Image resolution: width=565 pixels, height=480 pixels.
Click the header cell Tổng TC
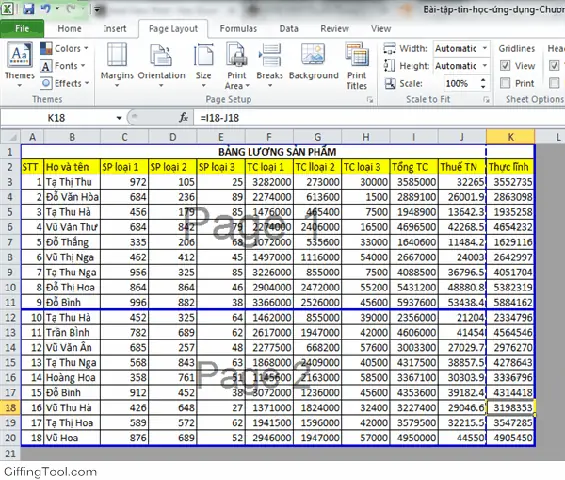414,167
